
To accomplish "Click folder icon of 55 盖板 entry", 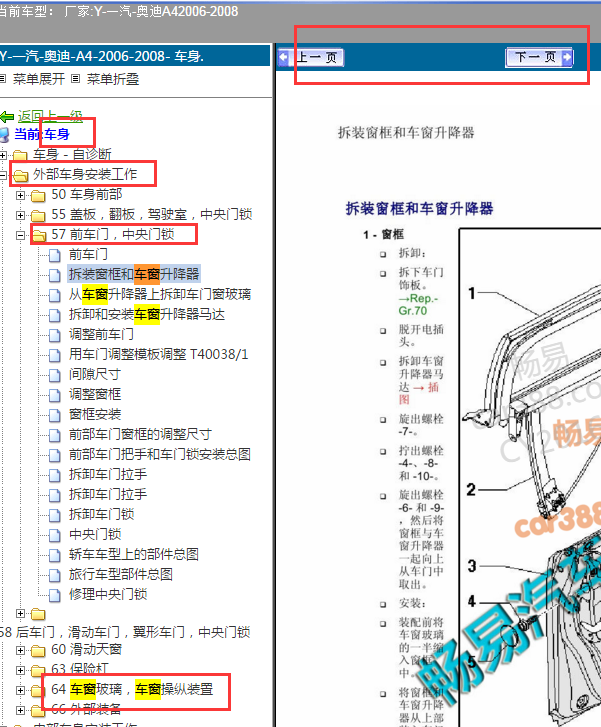I will (38, 215).
